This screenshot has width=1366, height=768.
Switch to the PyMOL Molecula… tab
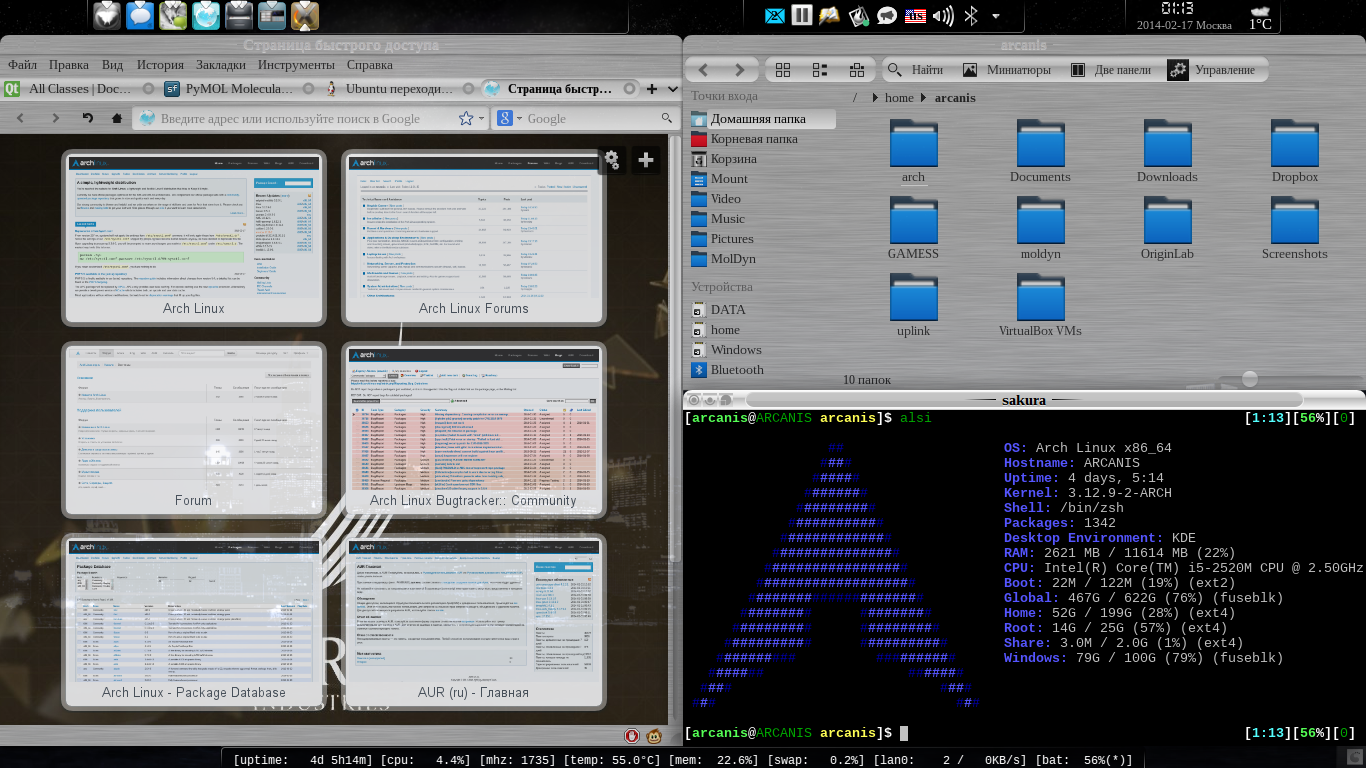tap(240, 89)
